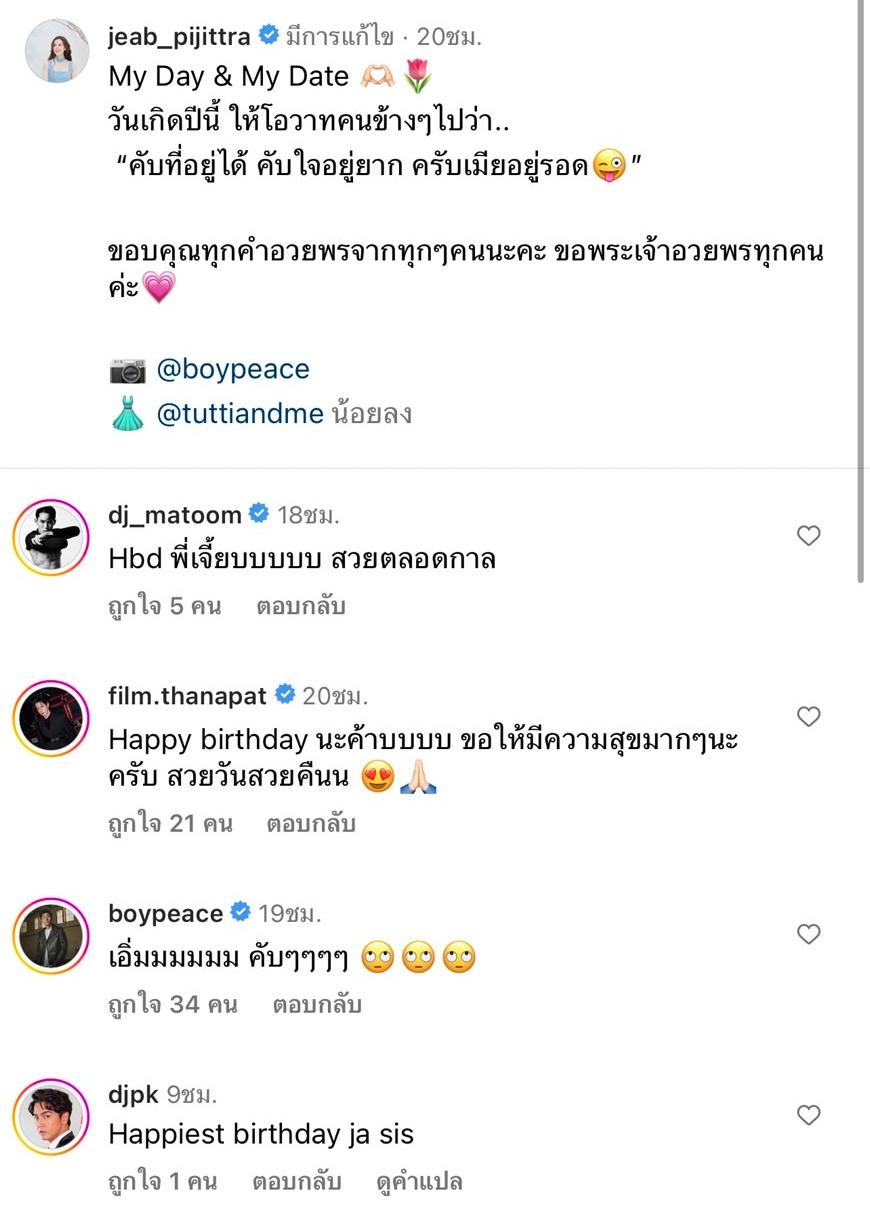
Task: Reply to film.thanapat's comment
Action: [311, 824]
